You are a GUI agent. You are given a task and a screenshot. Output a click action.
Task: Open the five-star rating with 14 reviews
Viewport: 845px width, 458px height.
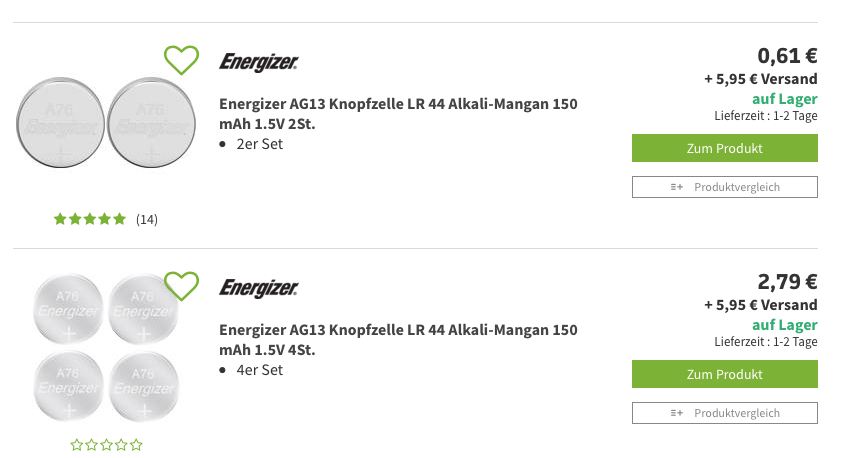point(89,219)
